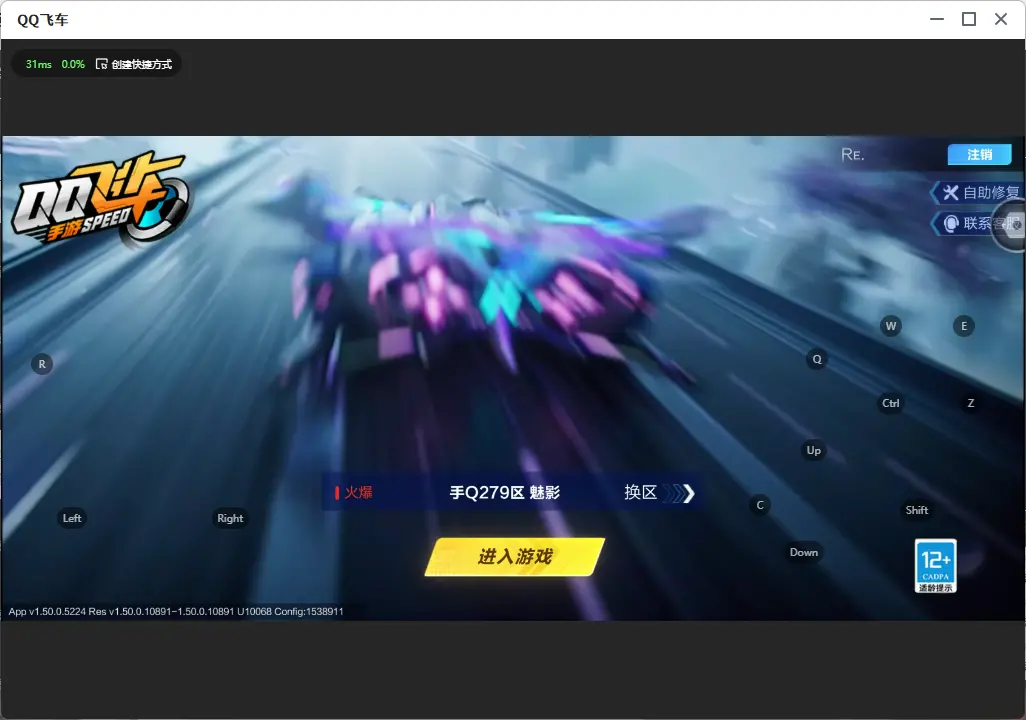Minimize the QQ飞车 window
Screen dimensions: 1026x720
click(x=937, y=19)
